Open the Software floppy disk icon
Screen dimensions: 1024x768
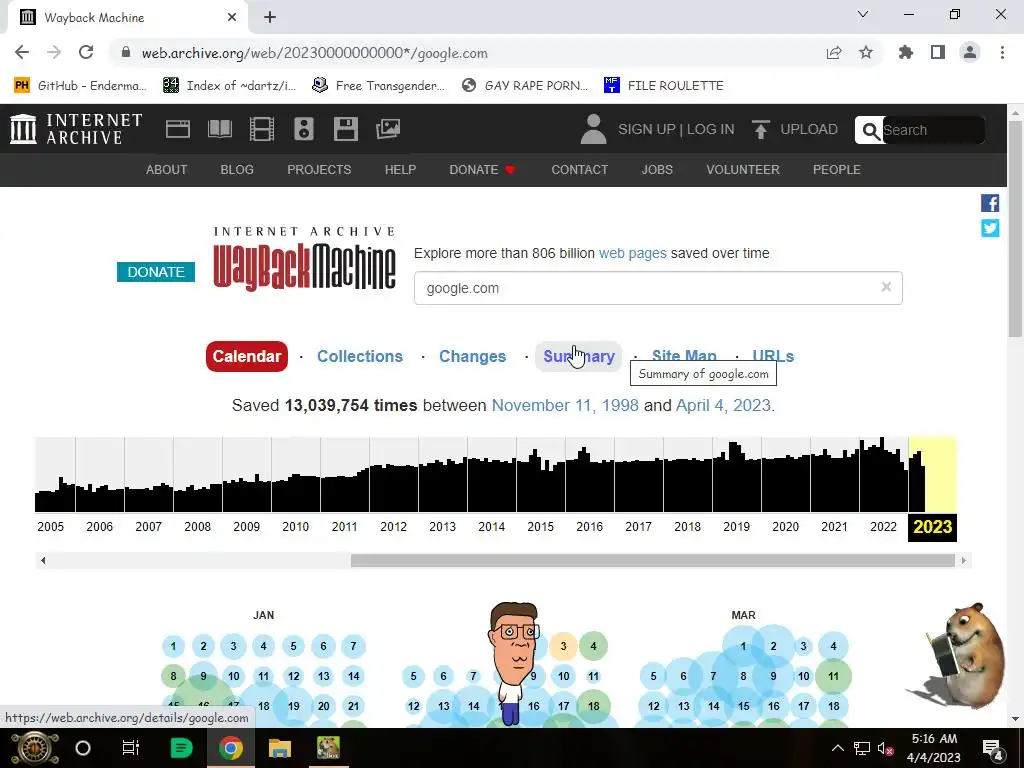pos(345,129)
